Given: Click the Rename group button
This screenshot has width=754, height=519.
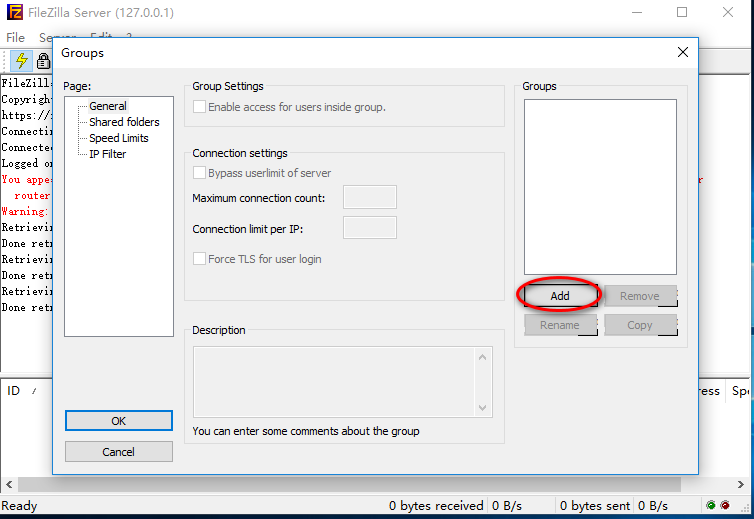Looking at the screenshot, I should click(560, 325).
